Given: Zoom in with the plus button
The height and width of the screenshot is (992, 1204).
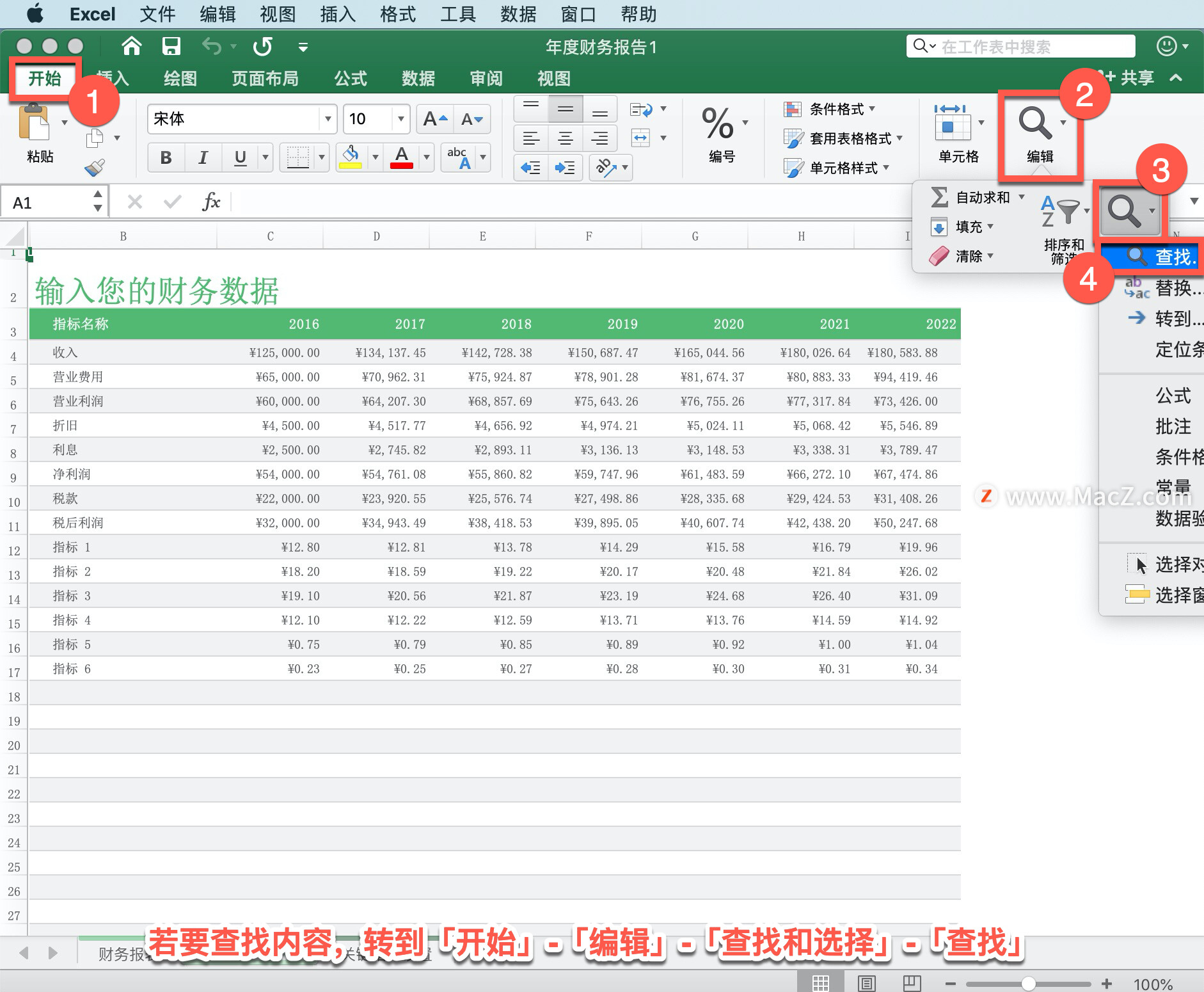Looking at the screenshot, I should coord(1107,984).
